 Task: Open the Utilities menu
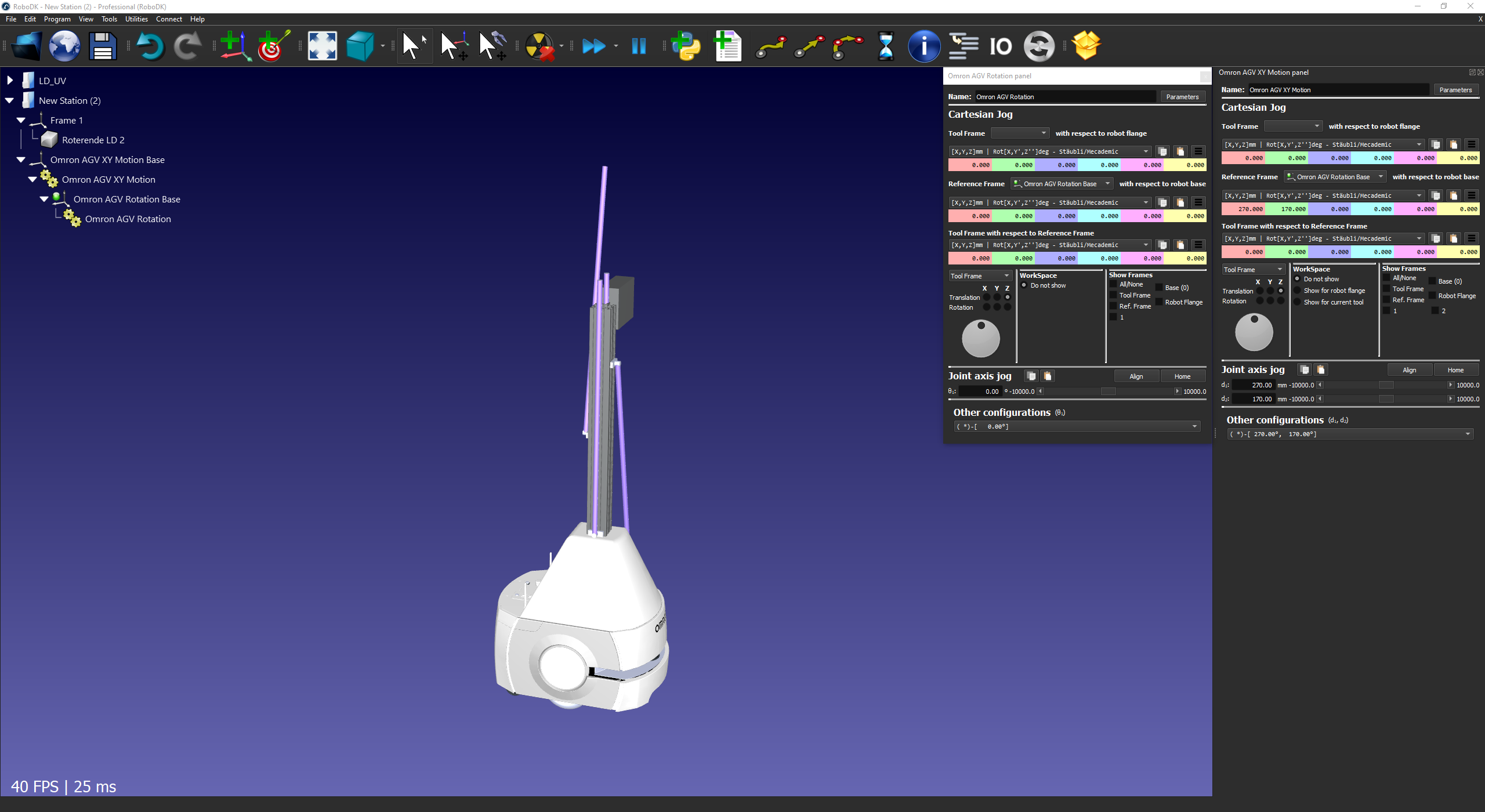pos(136,19)
